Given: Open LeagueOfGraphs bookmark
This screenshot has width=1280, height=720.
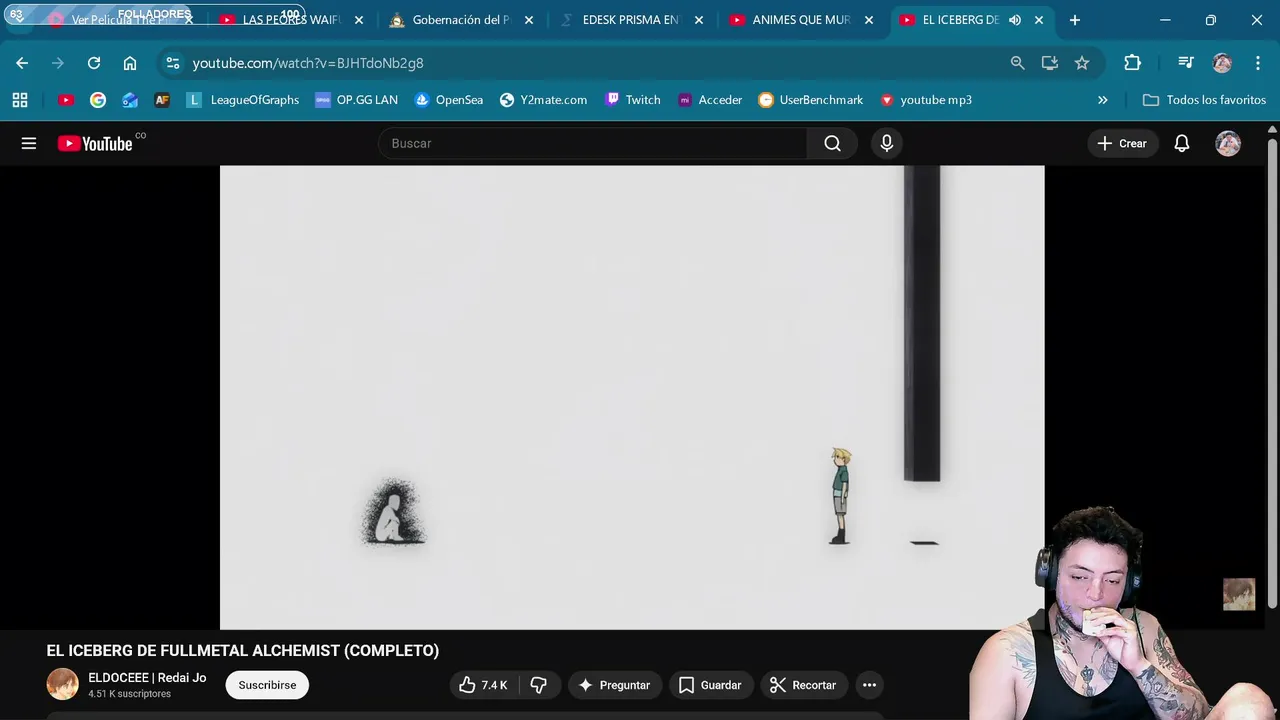Looking at the screenshot, I should 243,100.
